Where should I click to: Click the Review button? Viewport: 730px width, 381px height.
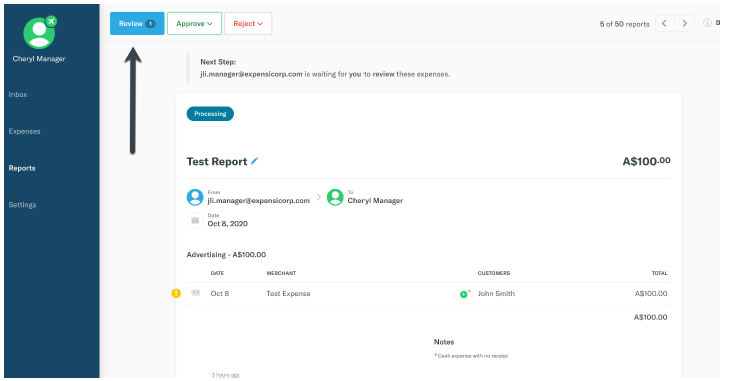[x=137, y=23]
